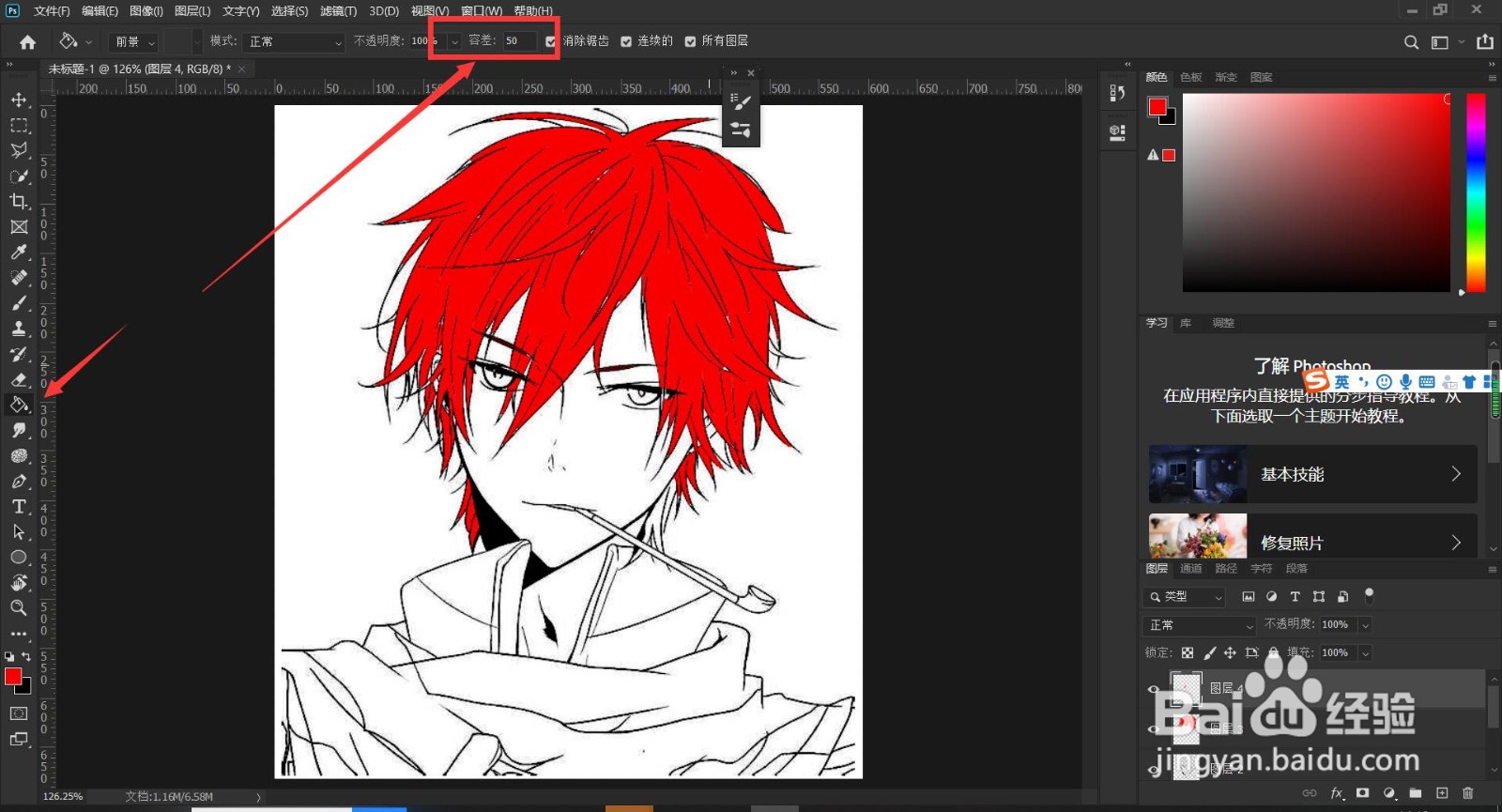Select the Horizontal Type tool
This screenshot has height=812, width=1502.
point(19,506)
